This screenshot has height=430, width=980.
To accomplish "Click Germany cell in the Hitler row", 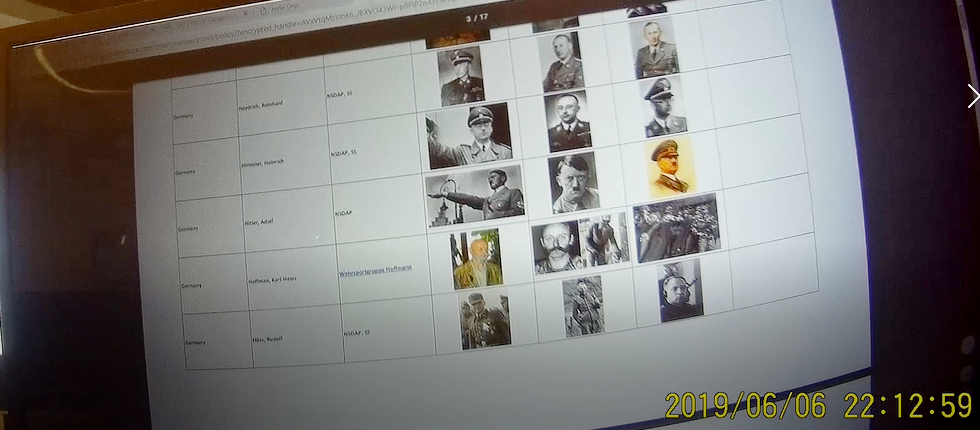I will click(x=211, y=226).
